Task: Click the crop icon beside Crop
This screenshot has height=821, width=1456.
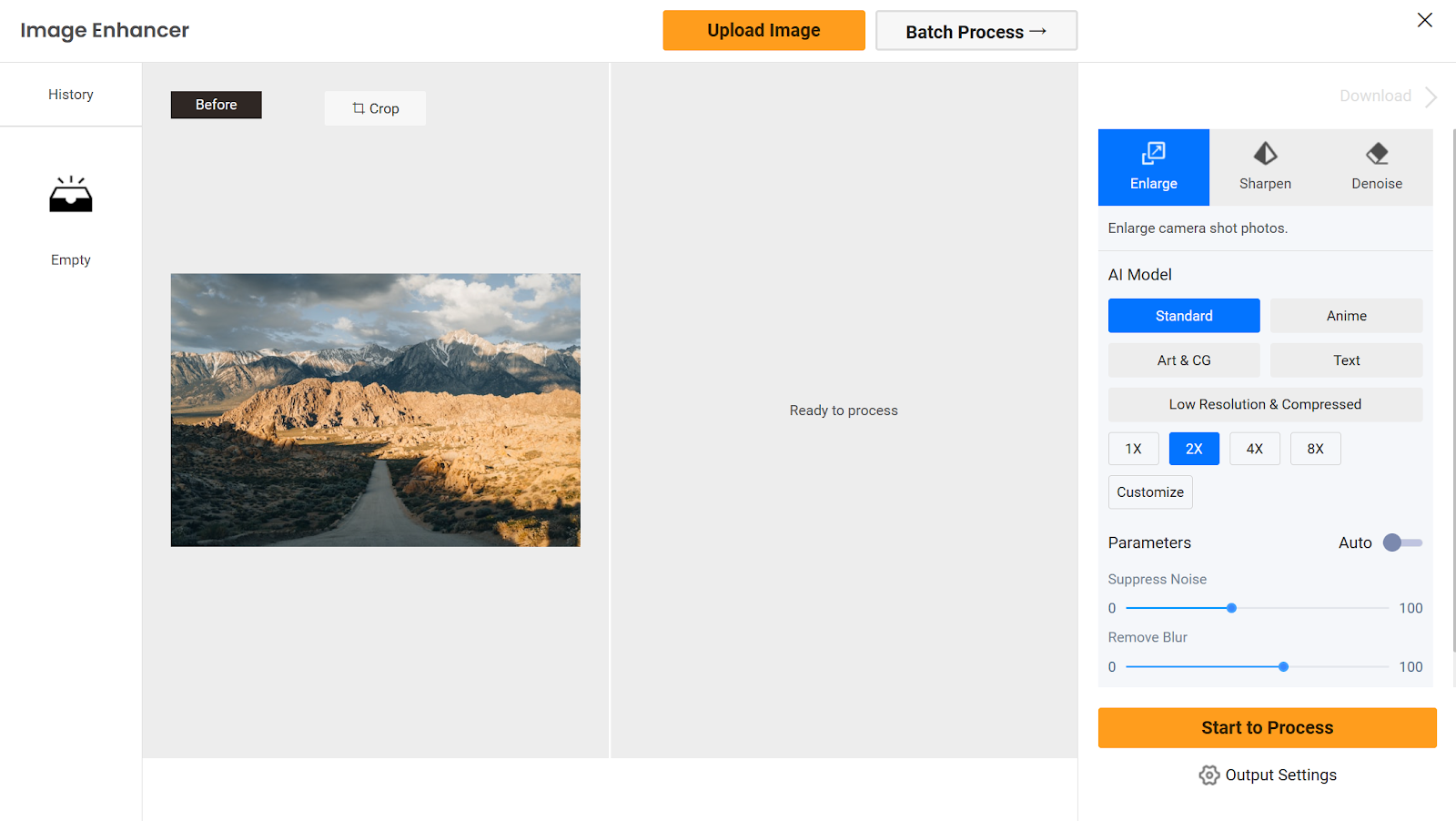Action: [x=359, y=108]
